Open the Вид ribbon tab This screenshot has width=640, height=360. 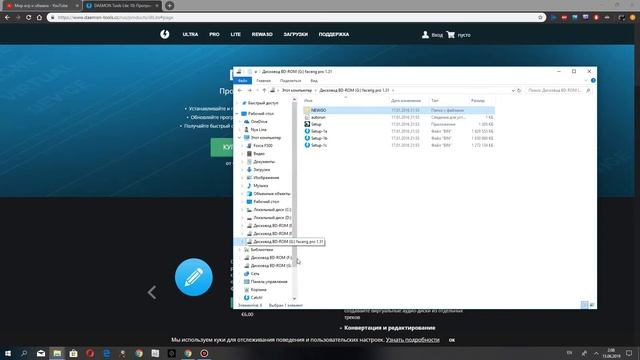coord(314,81)
